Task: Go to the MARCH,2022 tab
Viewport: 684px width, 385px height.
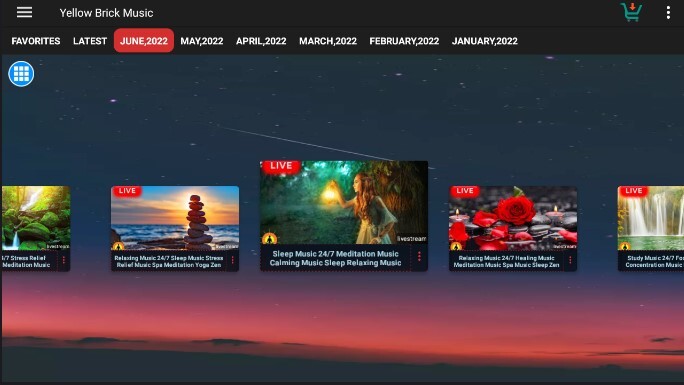Action: pos(328,41)
